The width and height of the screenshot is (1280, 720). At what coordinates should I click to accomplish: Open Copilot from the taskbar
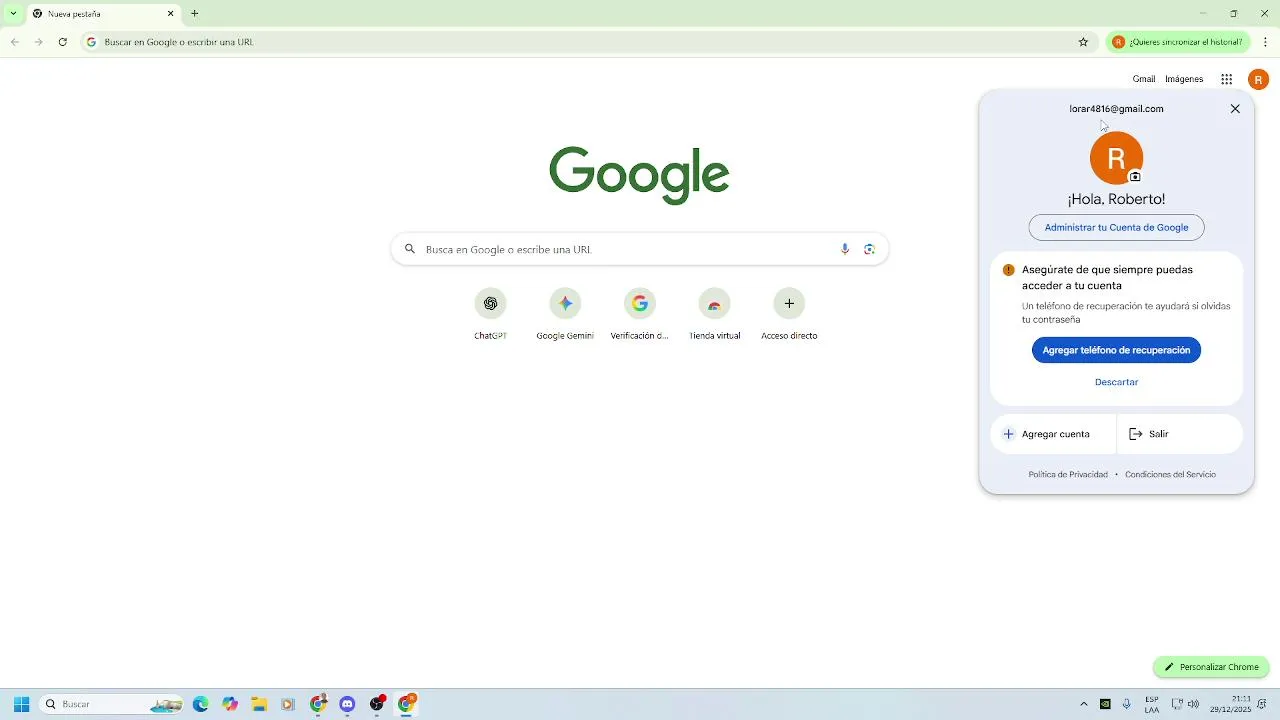230,704
